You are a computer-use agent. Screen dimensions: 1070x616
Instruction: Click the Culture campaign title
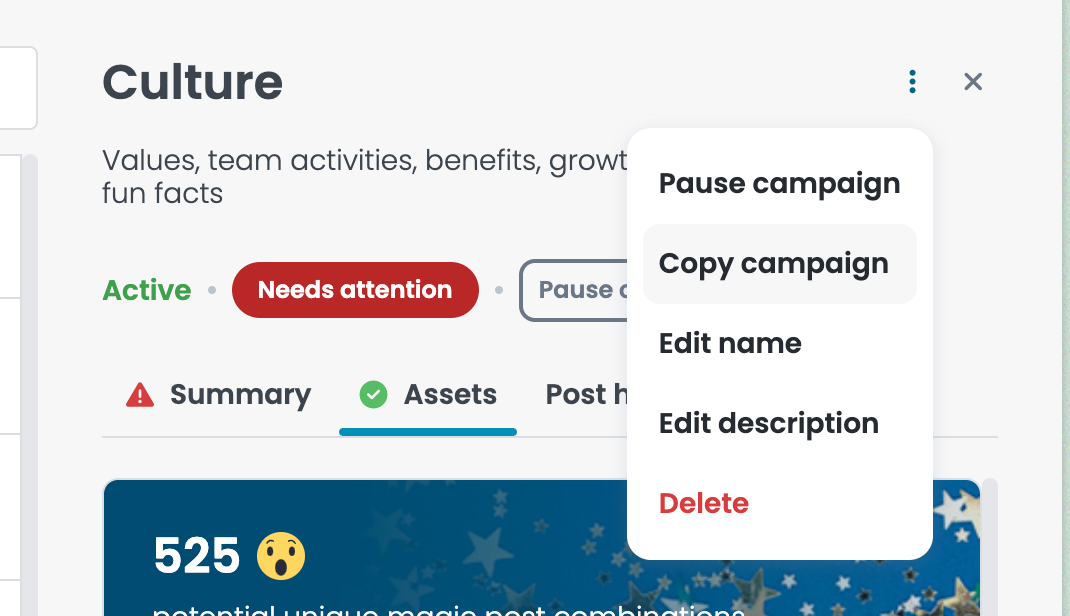tap(192, 83)
